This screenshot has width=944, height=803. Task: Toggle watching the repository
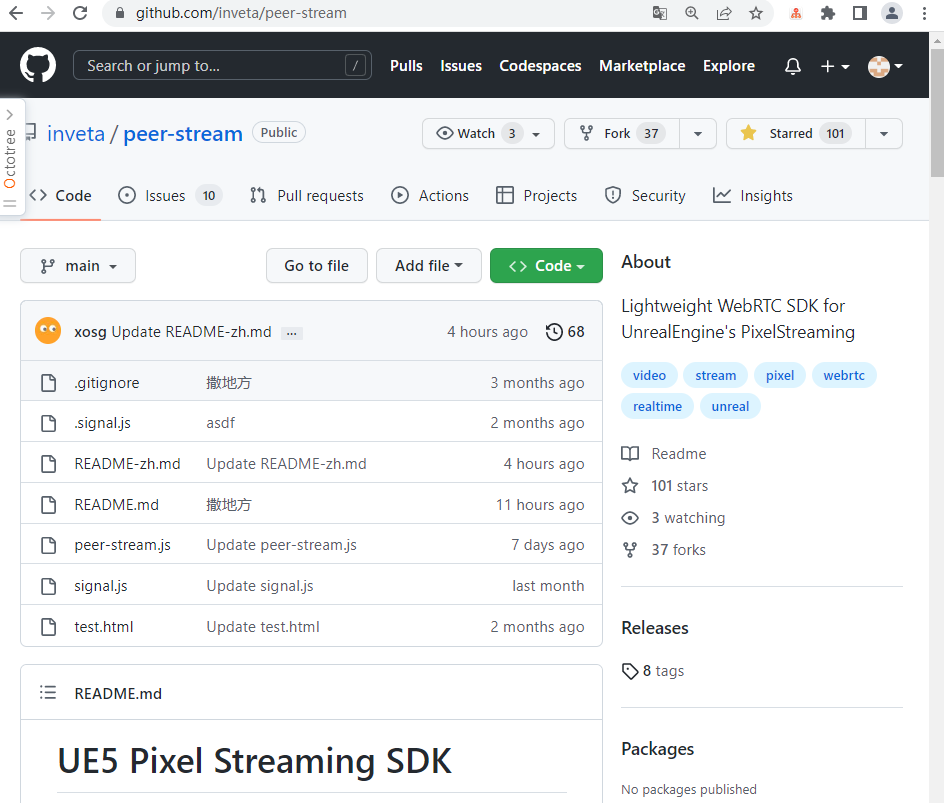pyautogui.click(x=476, y=133)
